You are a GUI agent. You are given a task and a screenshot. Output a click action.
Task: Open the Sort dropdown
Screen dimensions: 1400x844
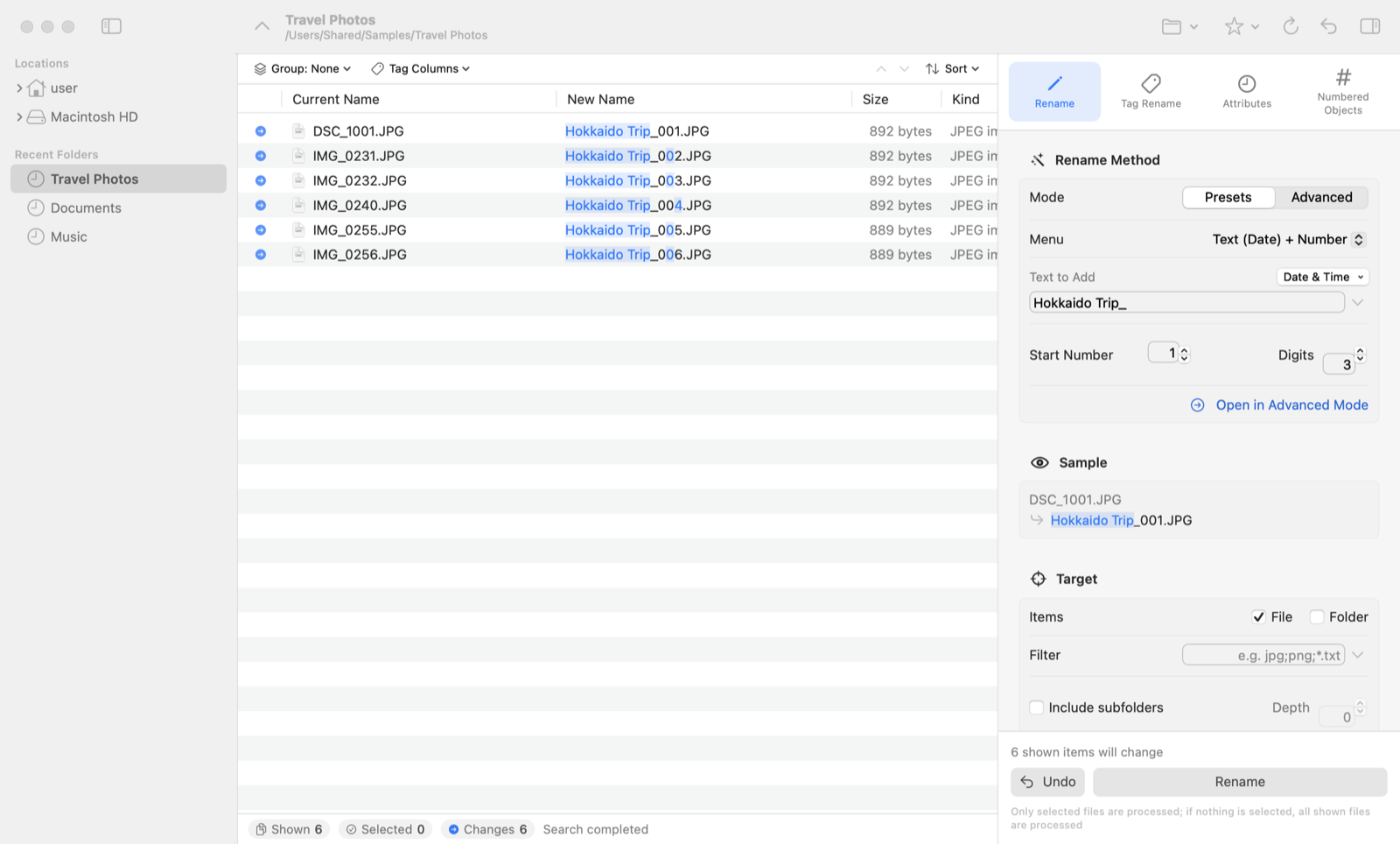(x=953, y=68)
